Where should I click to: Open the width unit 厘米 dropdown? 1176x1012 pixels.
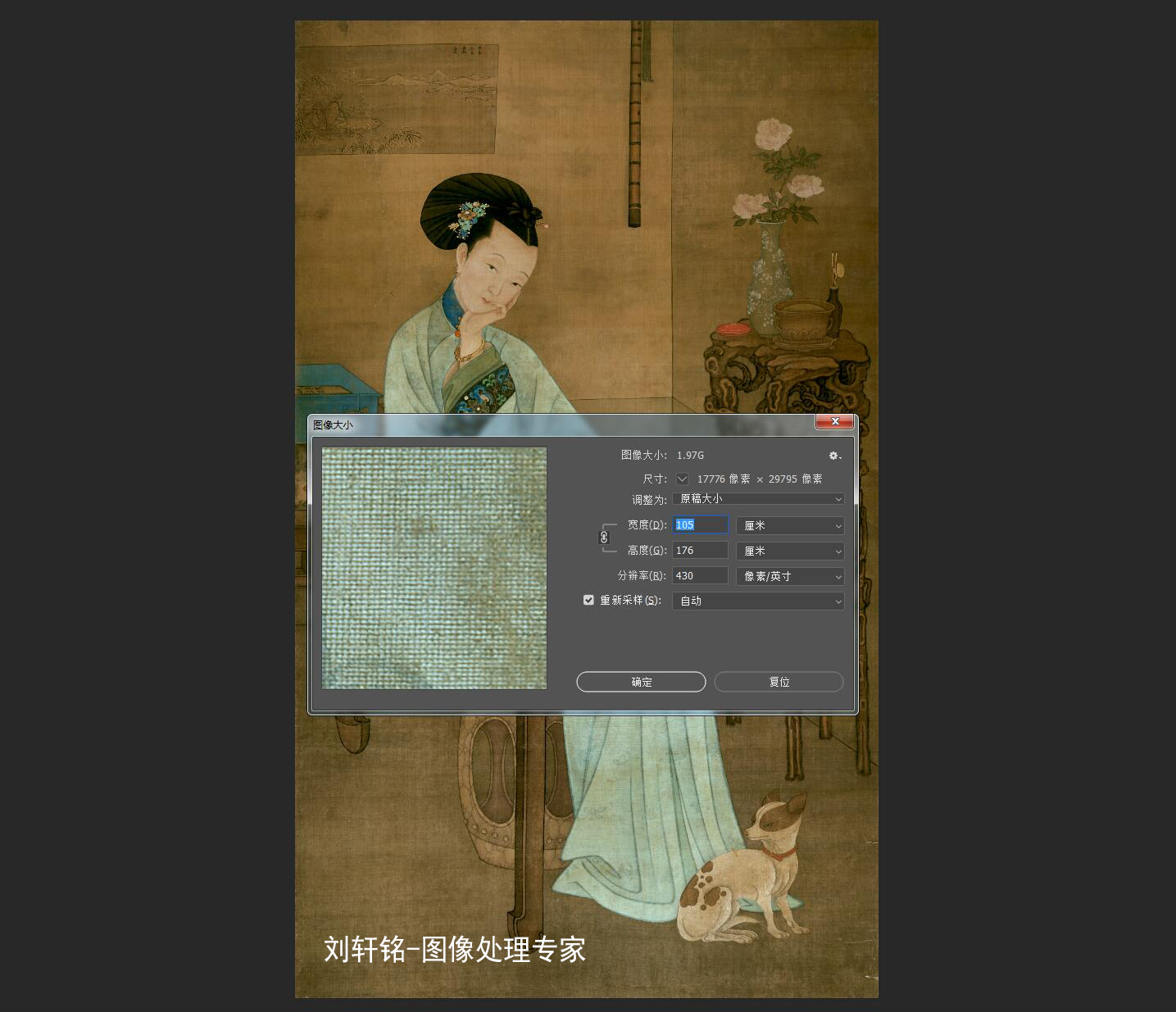(790, 525)
